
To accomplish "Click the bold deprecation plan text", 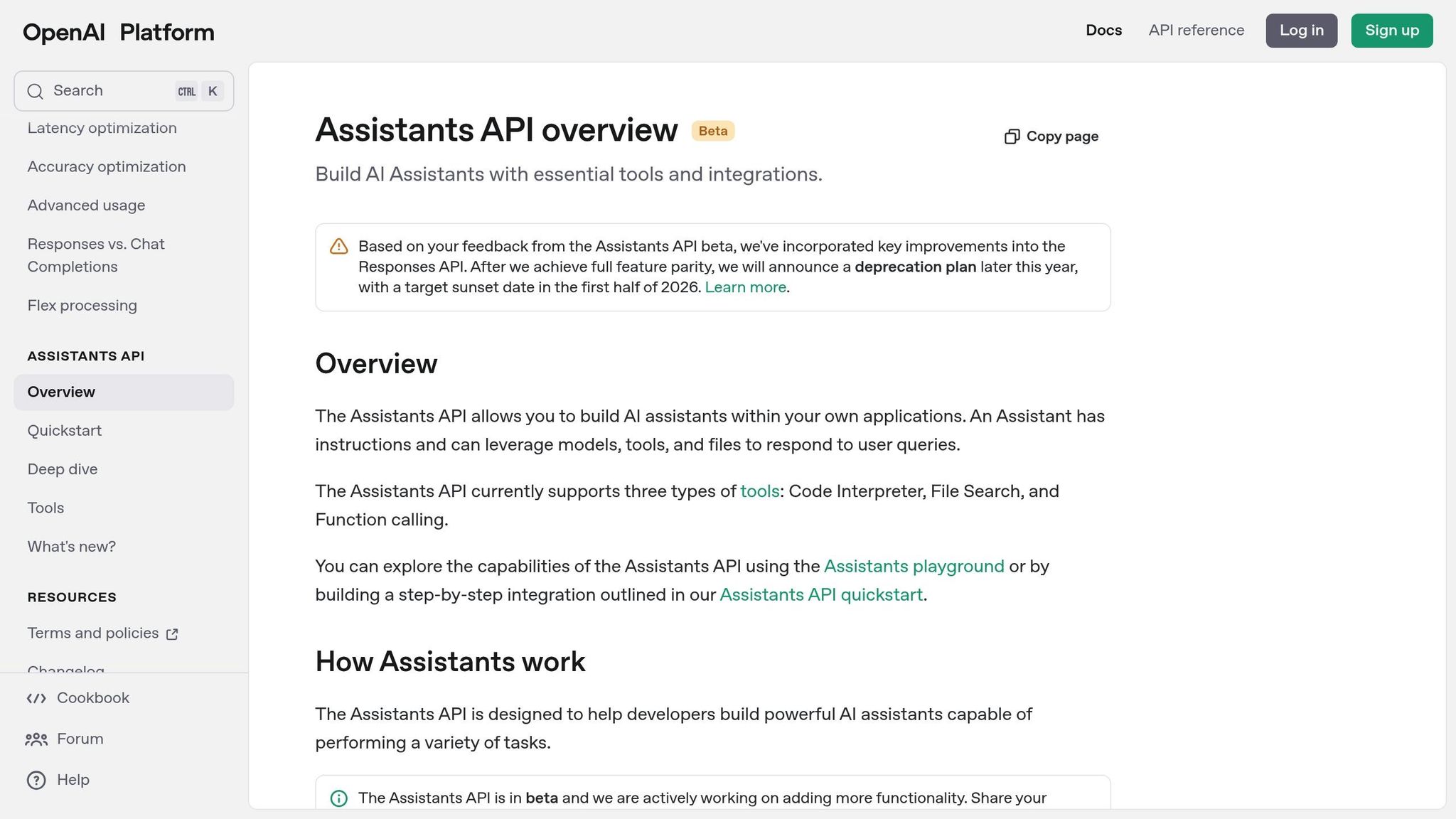I will [x=916, y=267].
